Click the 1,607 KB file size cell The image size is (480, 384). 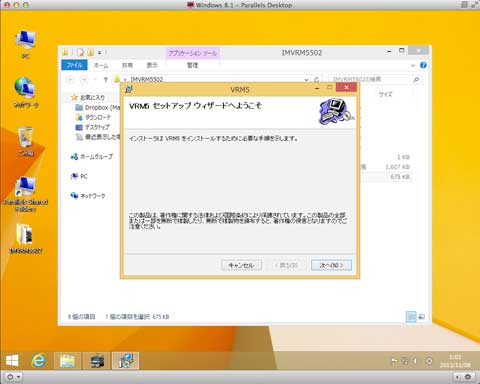[x=397, y=167]
